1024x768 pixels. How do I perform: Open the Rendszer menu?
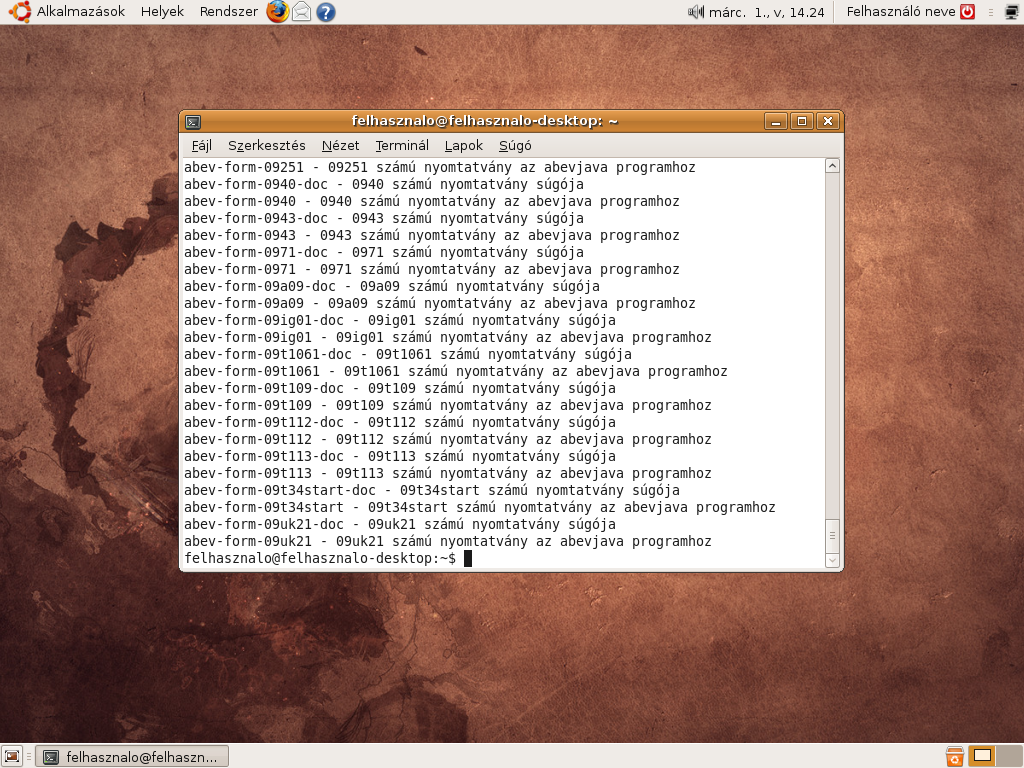pos(229,12)
